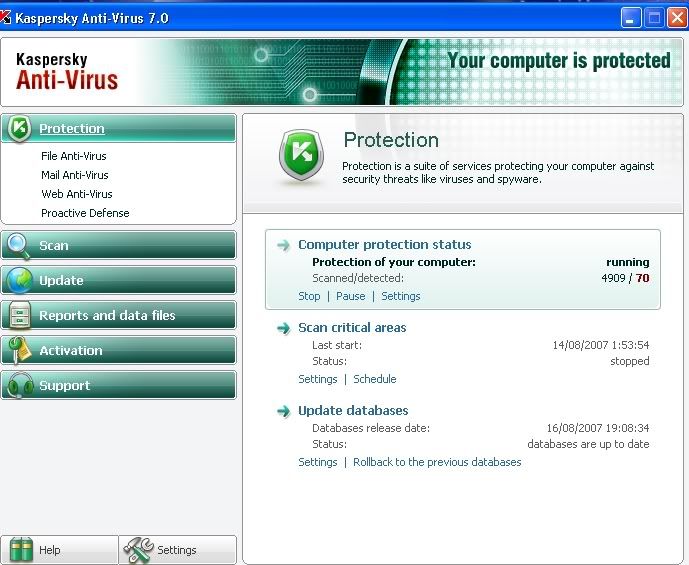
Task: Open Settings under Update databases
Action: point(318,462)
